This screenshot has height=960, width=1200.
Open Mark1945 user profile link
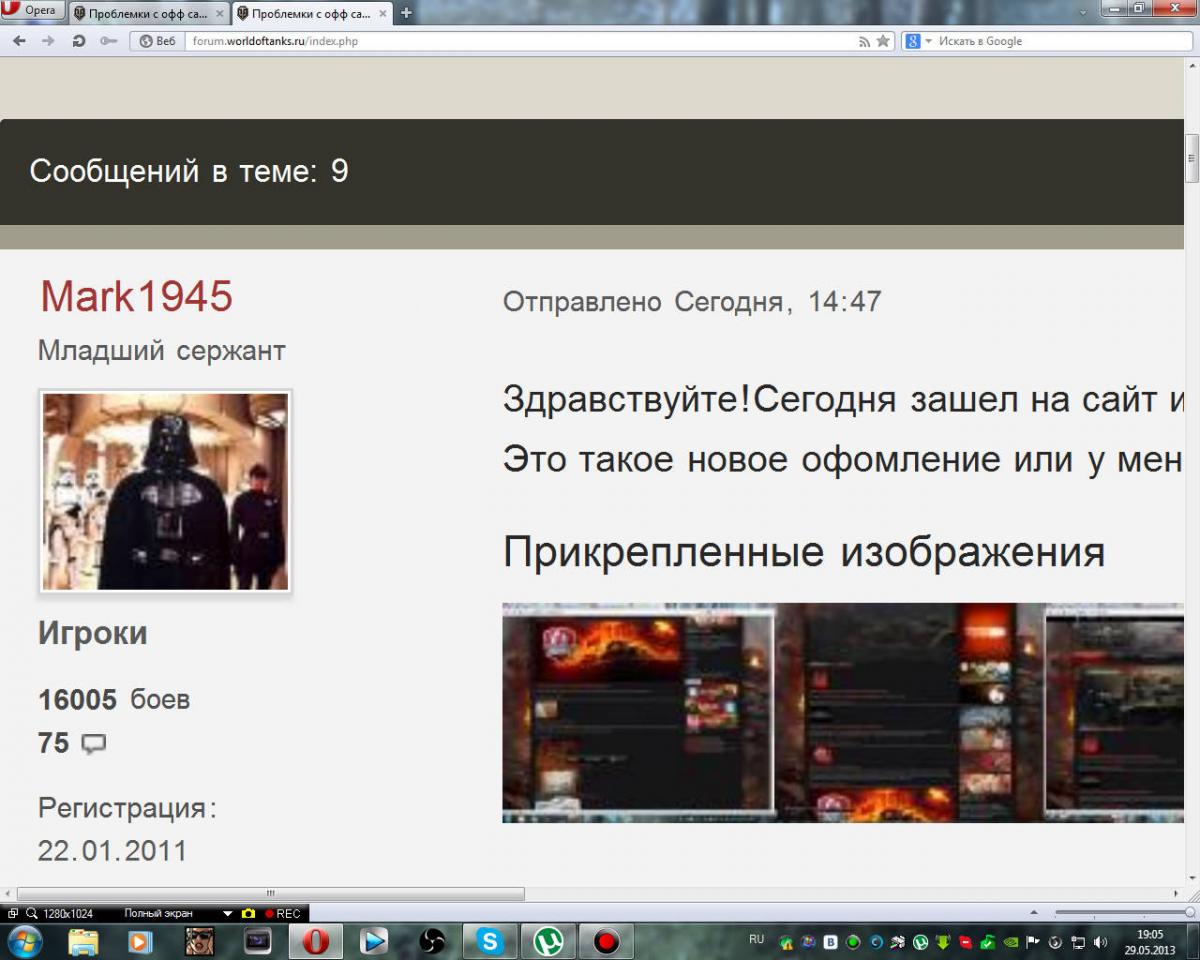point(136,296)
